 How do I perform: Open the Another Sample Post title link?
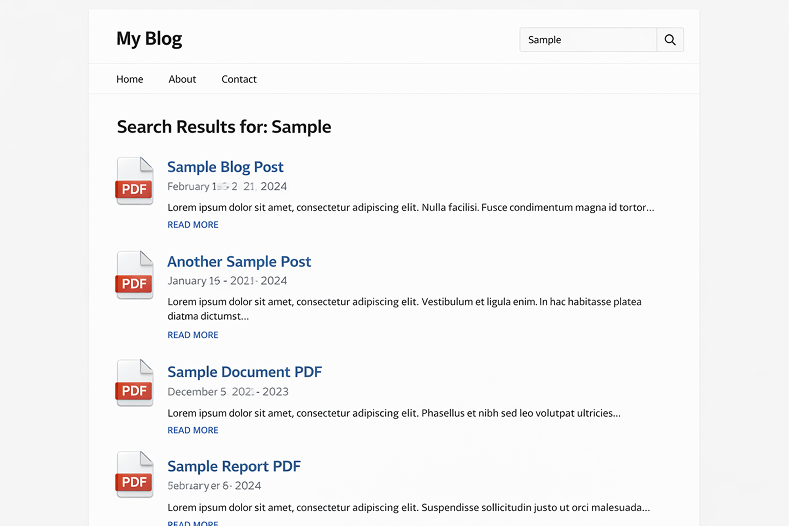239,262
